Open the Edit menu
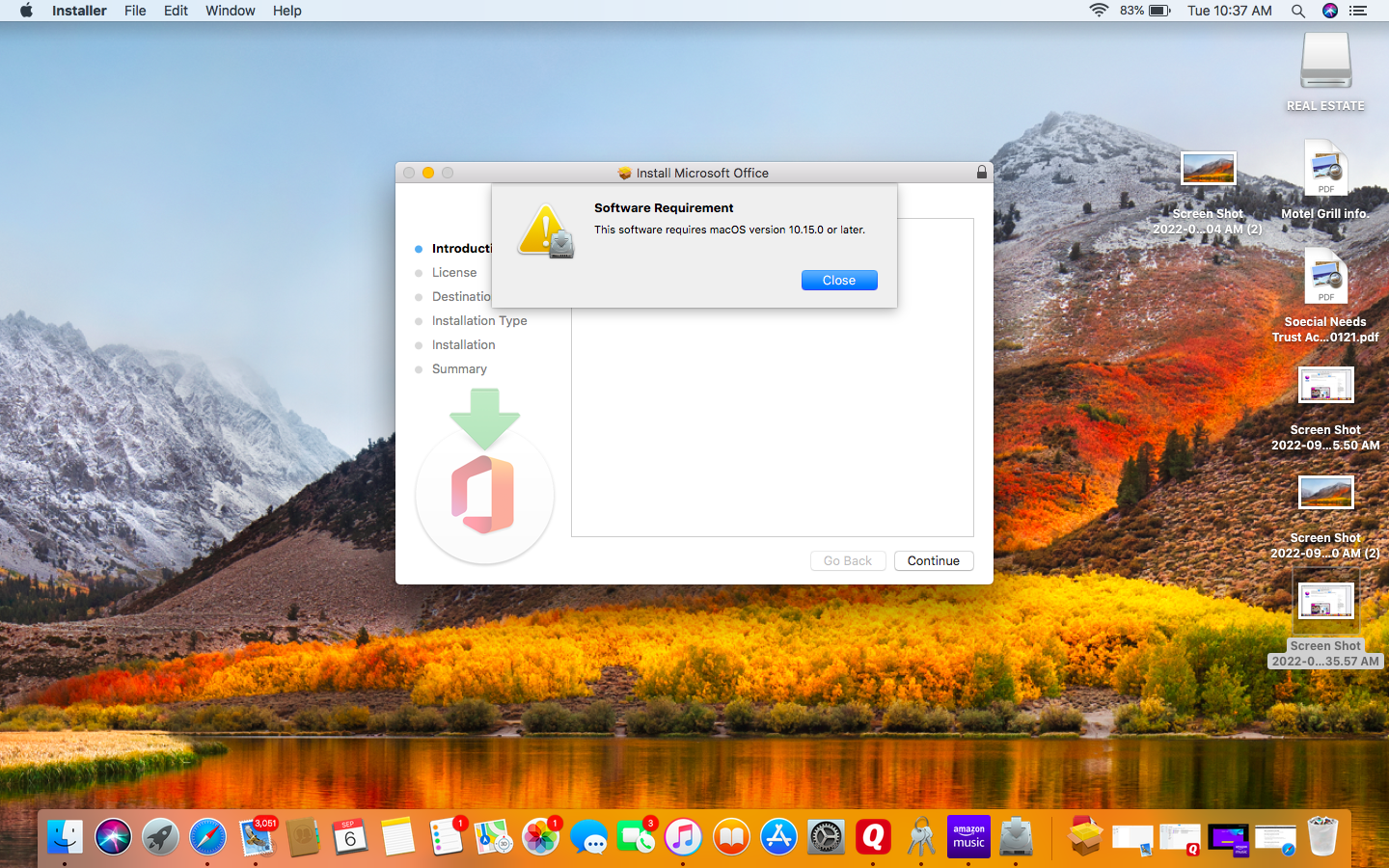The width and height of the screenshot is (1389, 868). pos(176,11)
